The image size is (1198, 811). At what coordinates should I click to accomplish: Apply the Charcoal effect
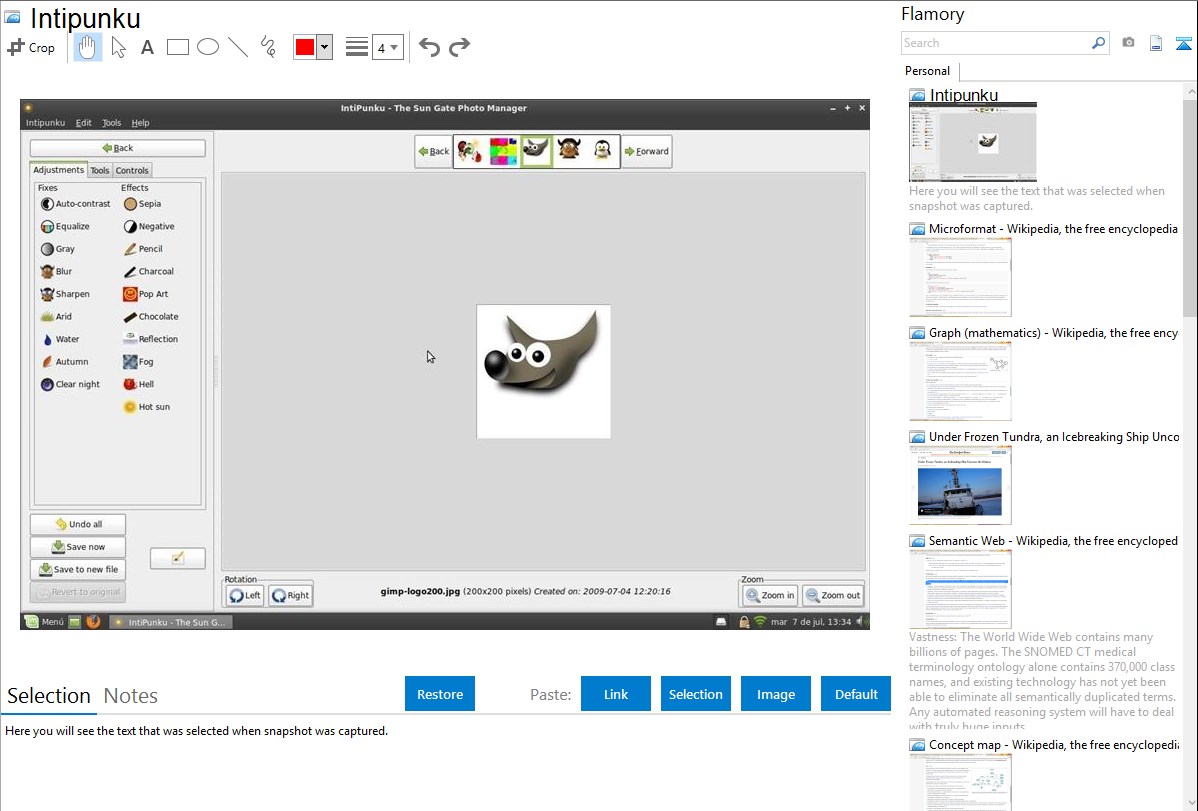149,271
